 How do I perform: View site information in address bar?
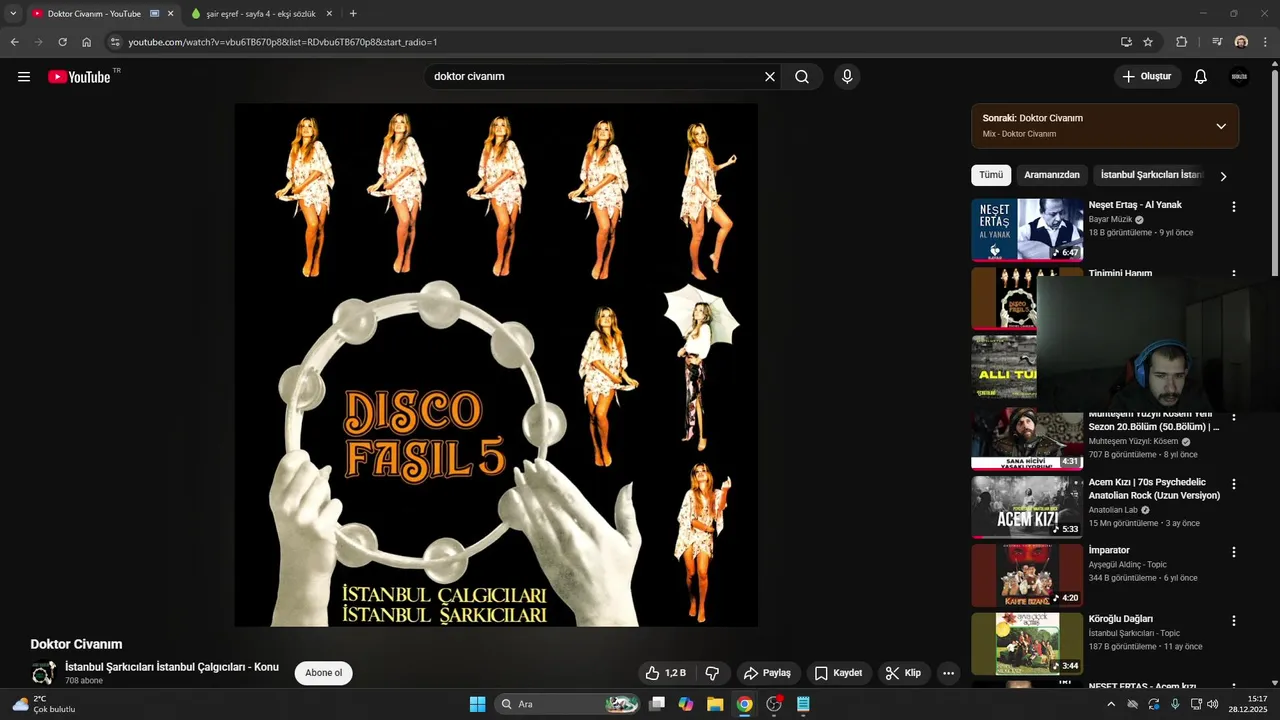pyautogui.click(x=115, y=42)
